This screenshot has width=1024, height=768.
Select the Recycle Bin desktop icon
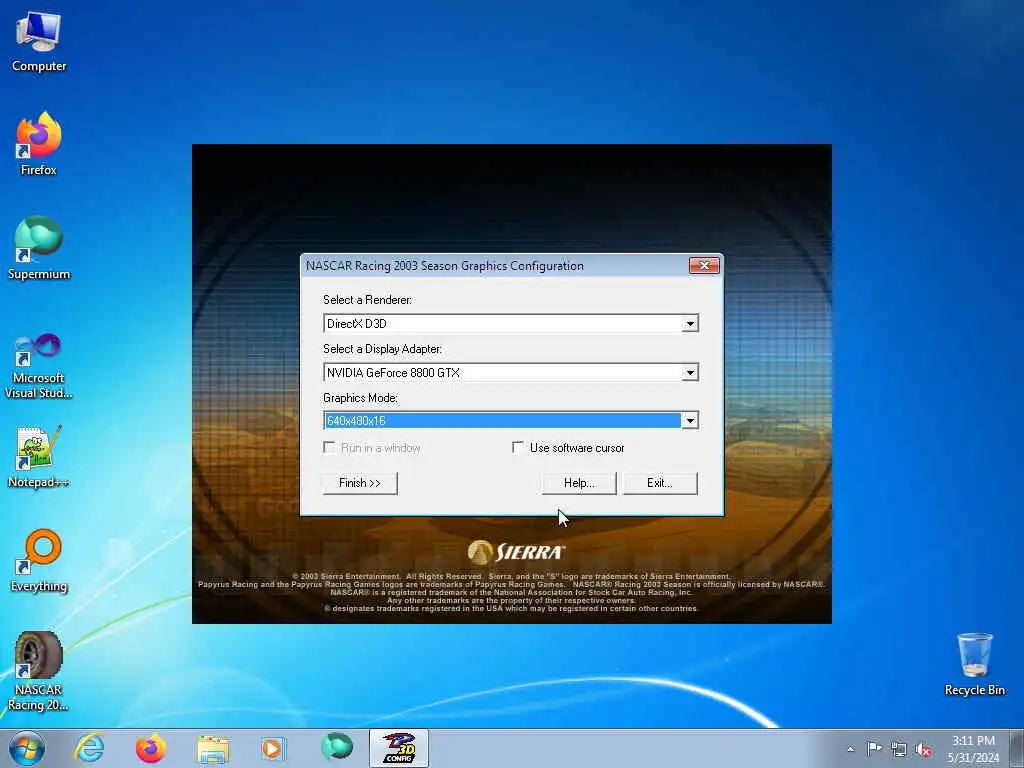coord(974,664)
